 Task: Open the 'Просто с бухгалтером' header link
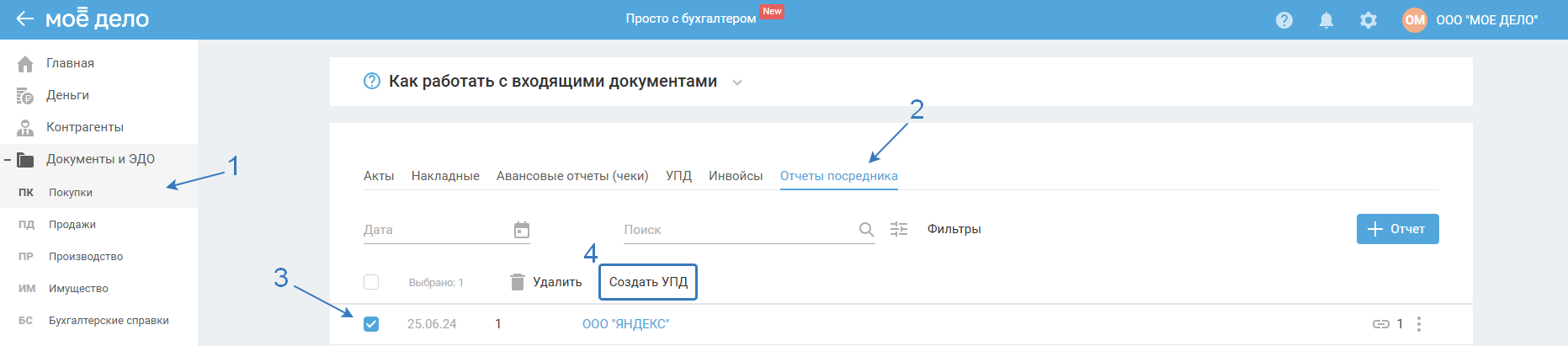[691, 19]
